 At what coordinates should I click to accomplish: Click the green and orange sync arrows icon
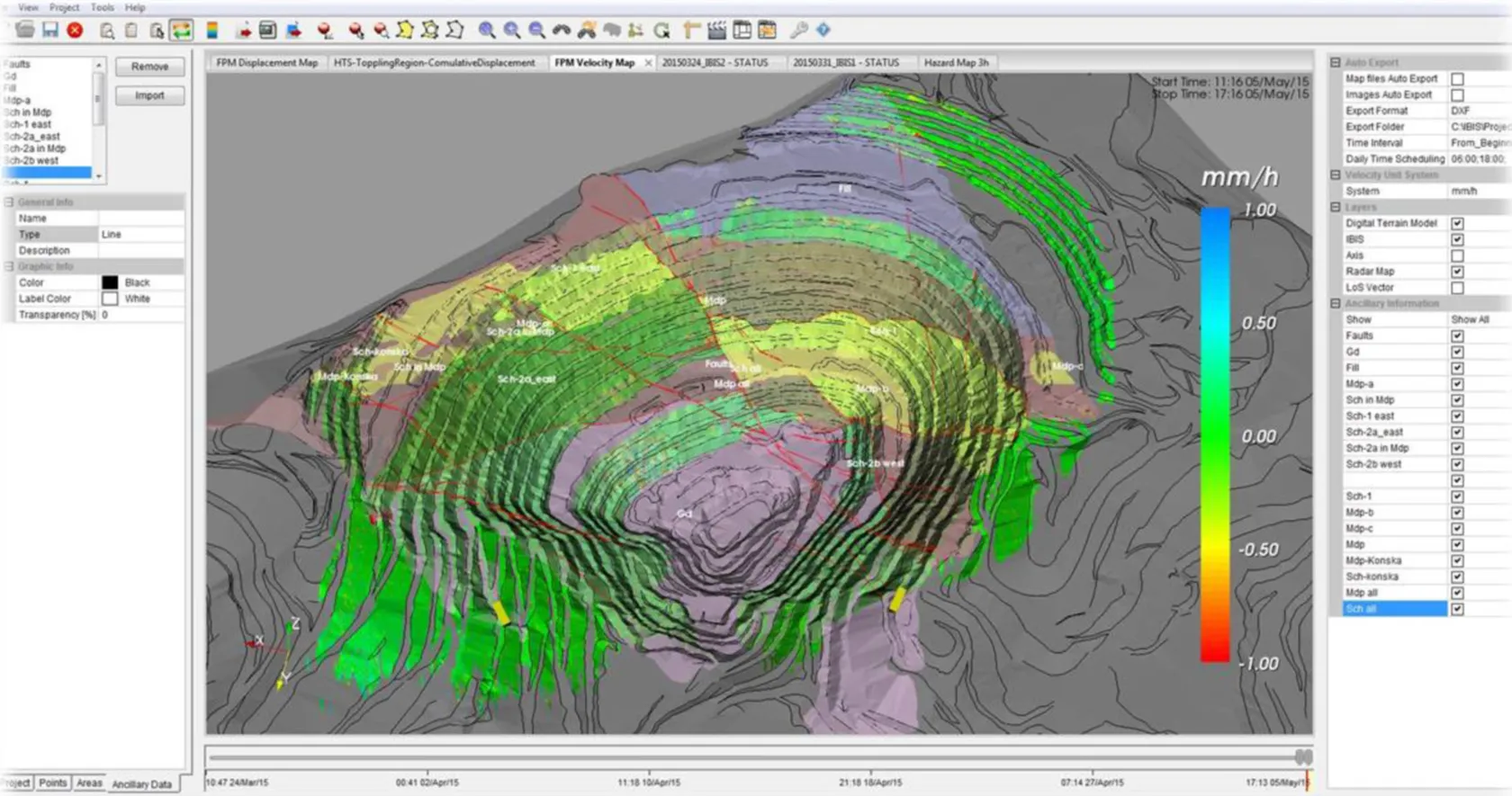pyautogui.click(x=182, y=31)
